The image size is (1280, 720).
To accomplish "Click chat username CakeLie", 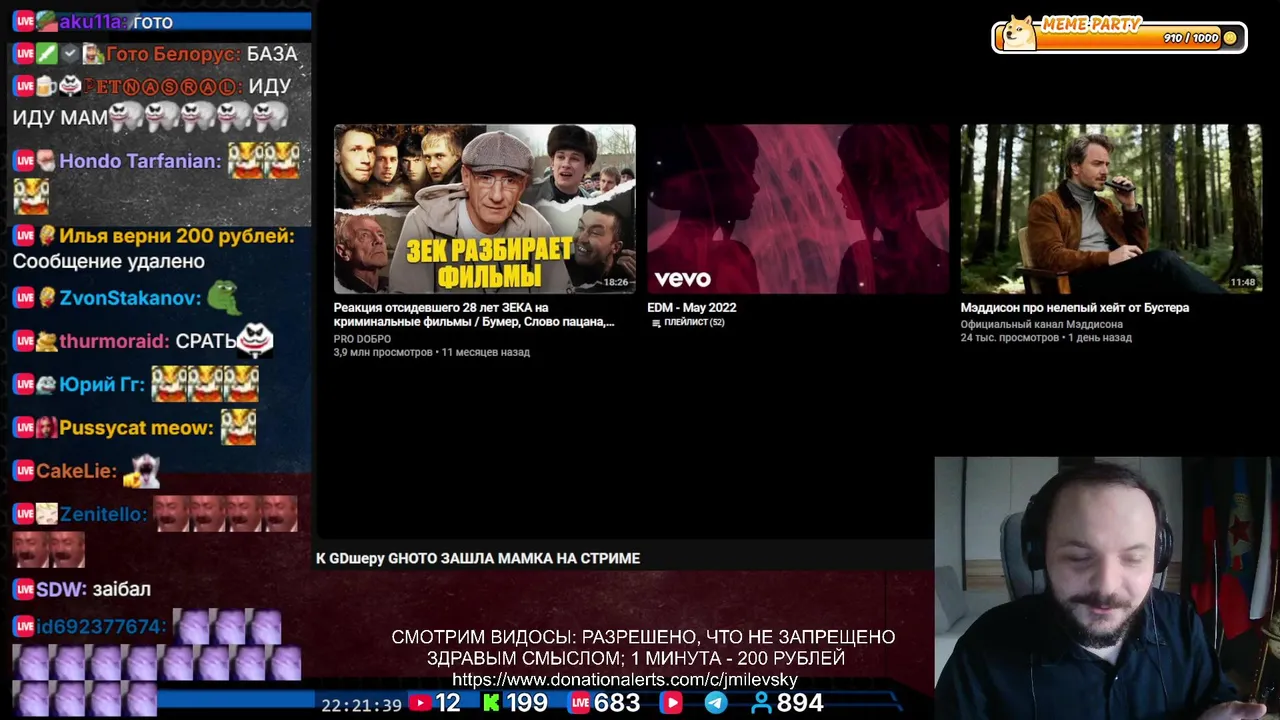I will (76, 471).
